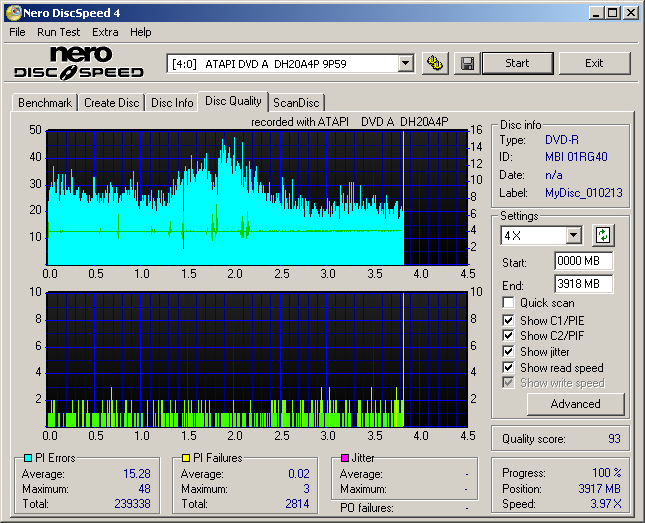Image resolution: width=645 pixels, height=523 pixels.
Task: Enable the Quick scan checkbox
Action: (508, 303)
